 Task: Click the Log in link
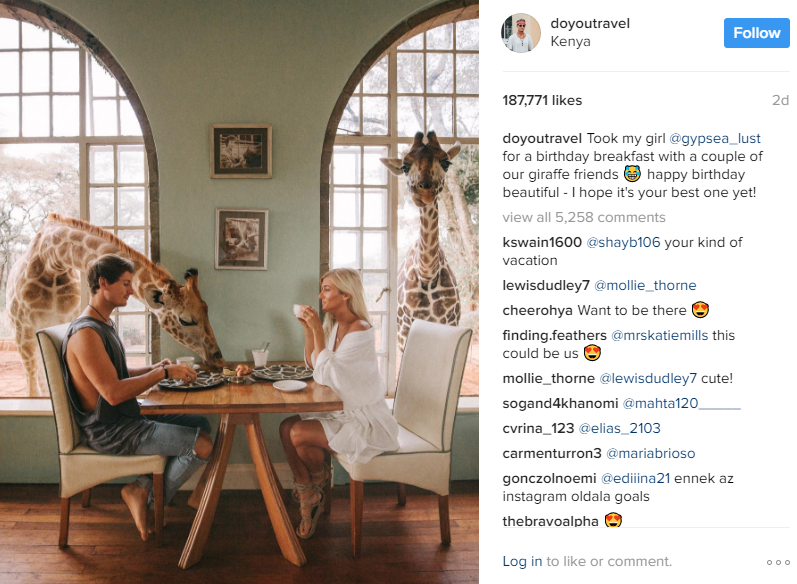point(522,561)
